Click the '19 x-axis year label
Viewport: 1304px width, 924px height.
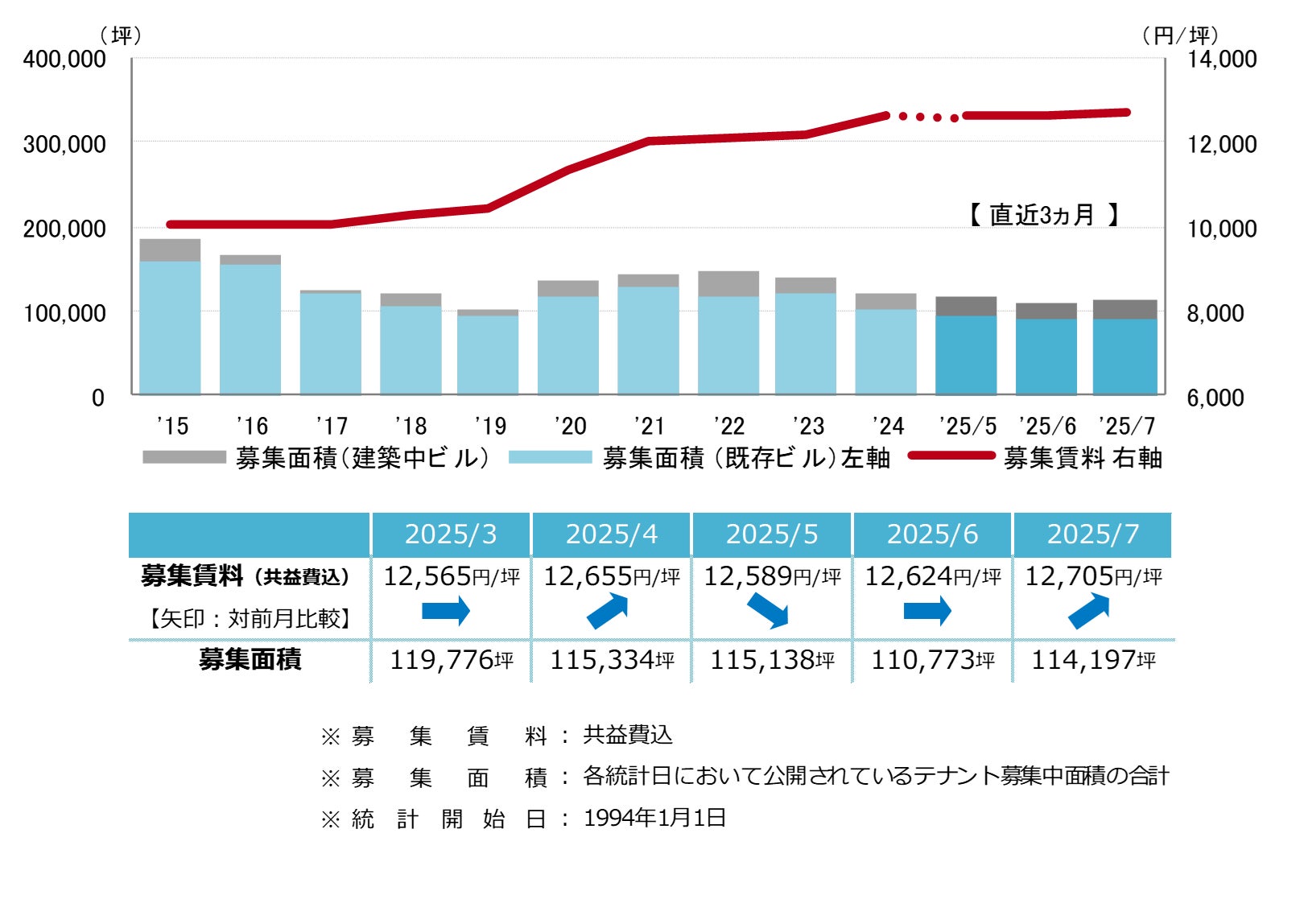click(x=490, y=426)
